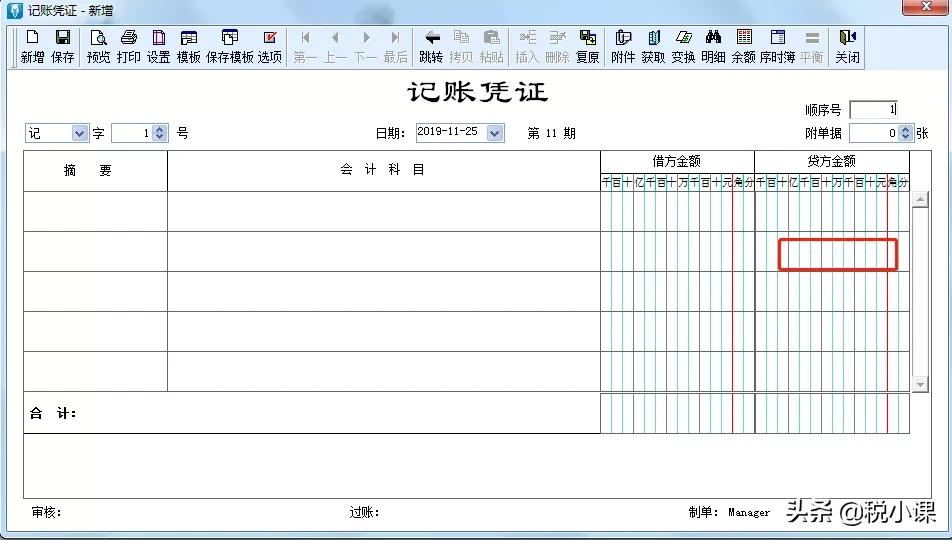This screenshot has width=952, height=540.
Task: Click the 获取 fetch icon
Action: (653, 46)
